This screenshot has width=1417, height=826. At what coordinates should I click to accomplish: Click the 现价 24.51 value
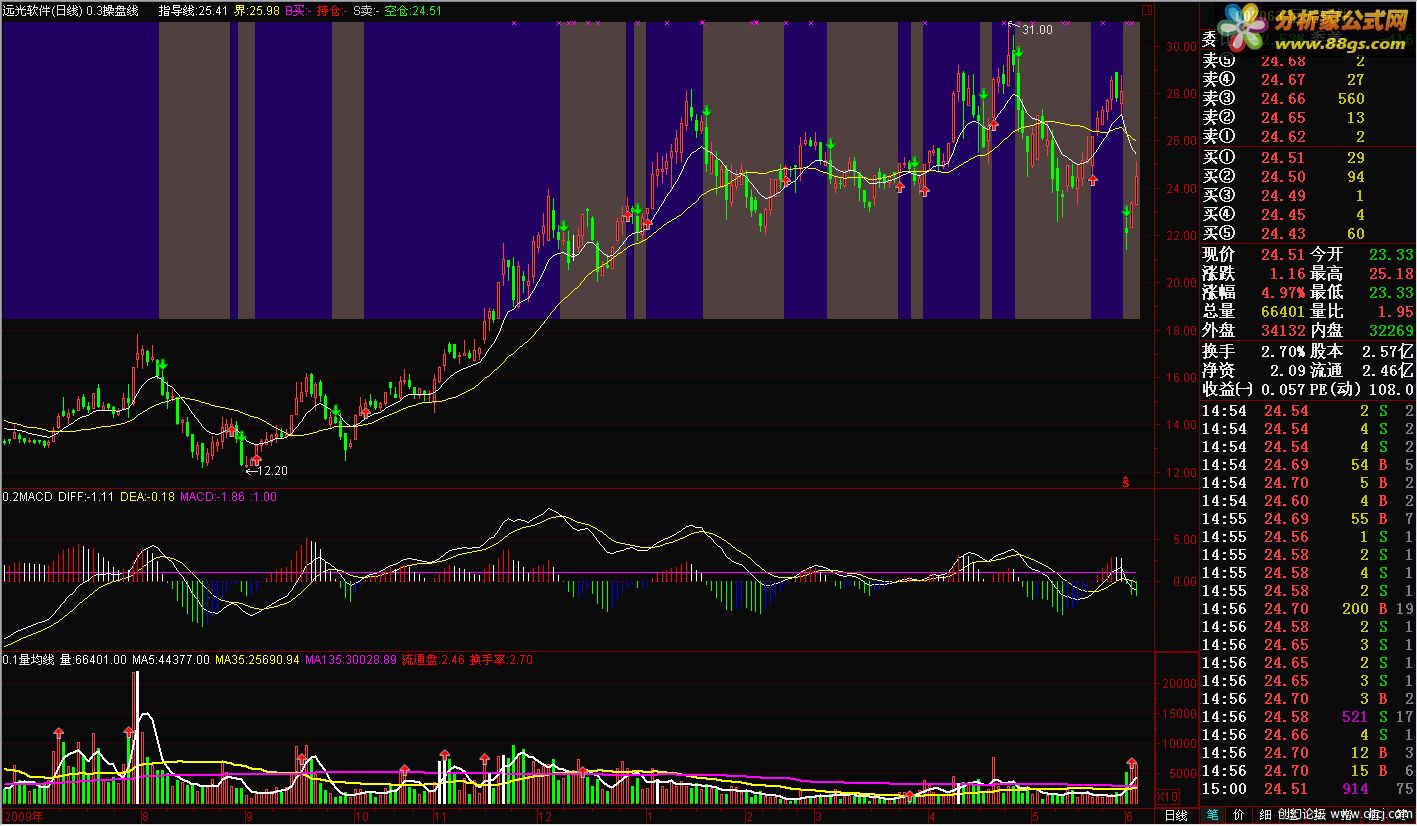(1283, 254)
